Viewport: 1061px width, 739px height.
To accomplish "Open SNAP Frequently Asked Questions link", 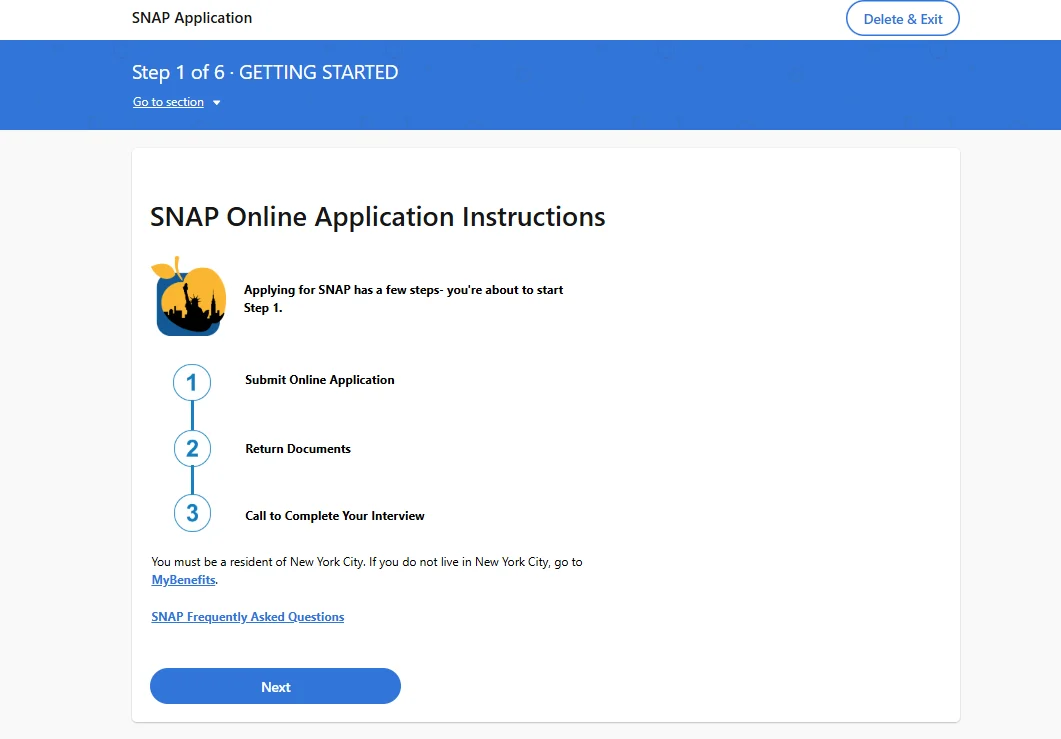I will [x=248, y=617].
